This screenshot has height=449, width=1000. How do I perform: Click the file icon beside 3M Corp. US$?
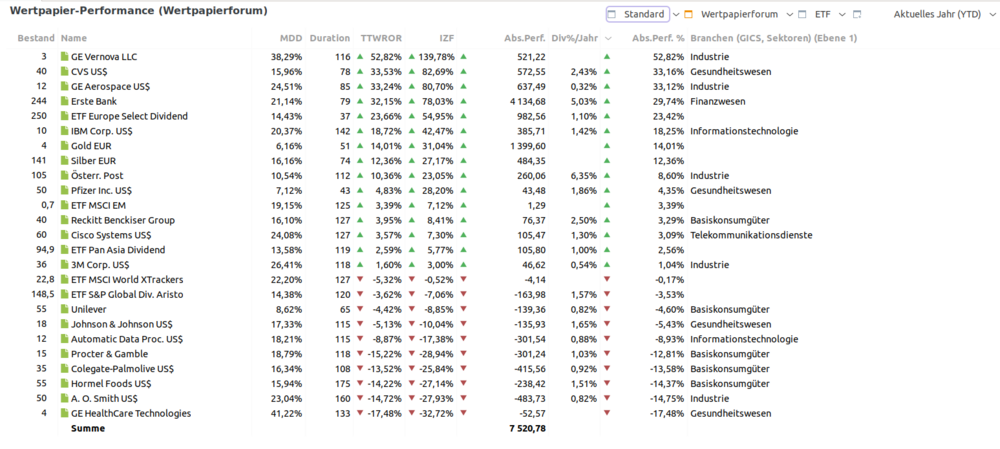tap(64, 265)
